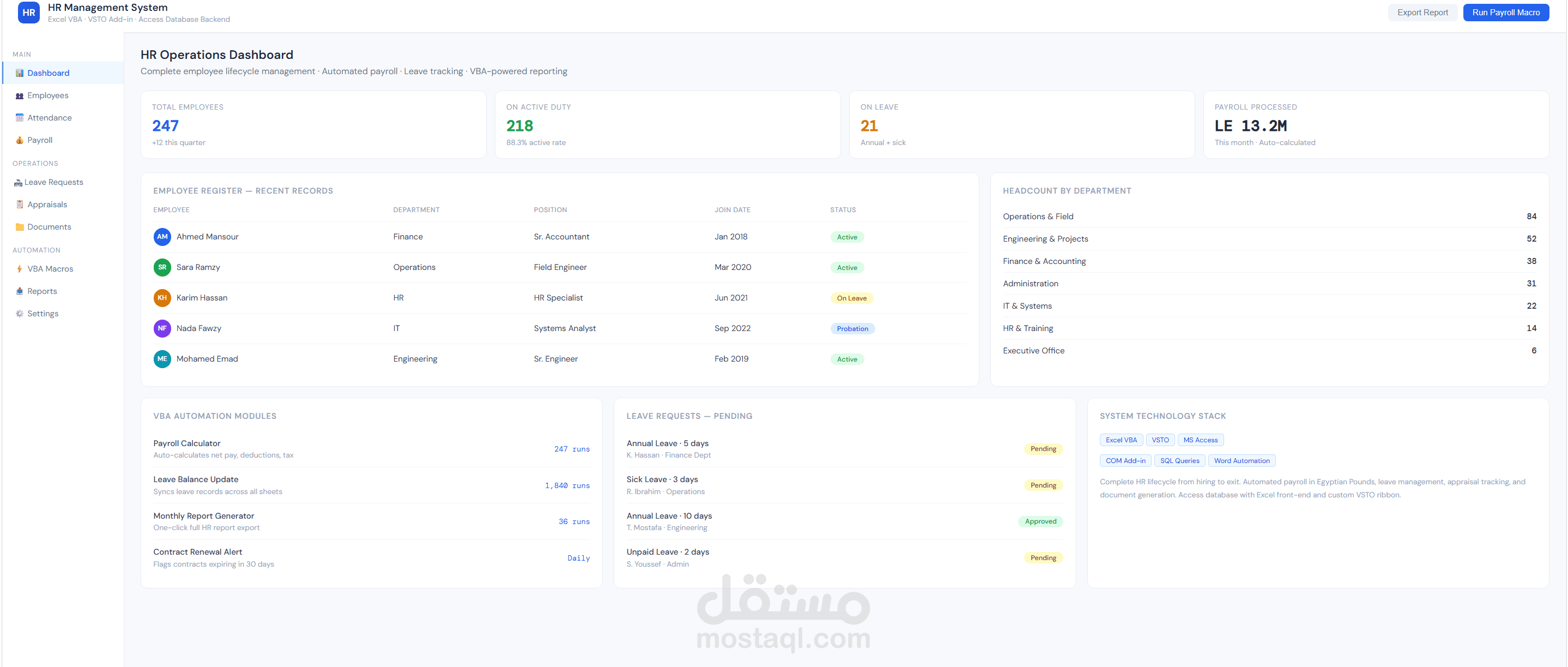Click the Attendance calendar icon

(x=20, y=118)
